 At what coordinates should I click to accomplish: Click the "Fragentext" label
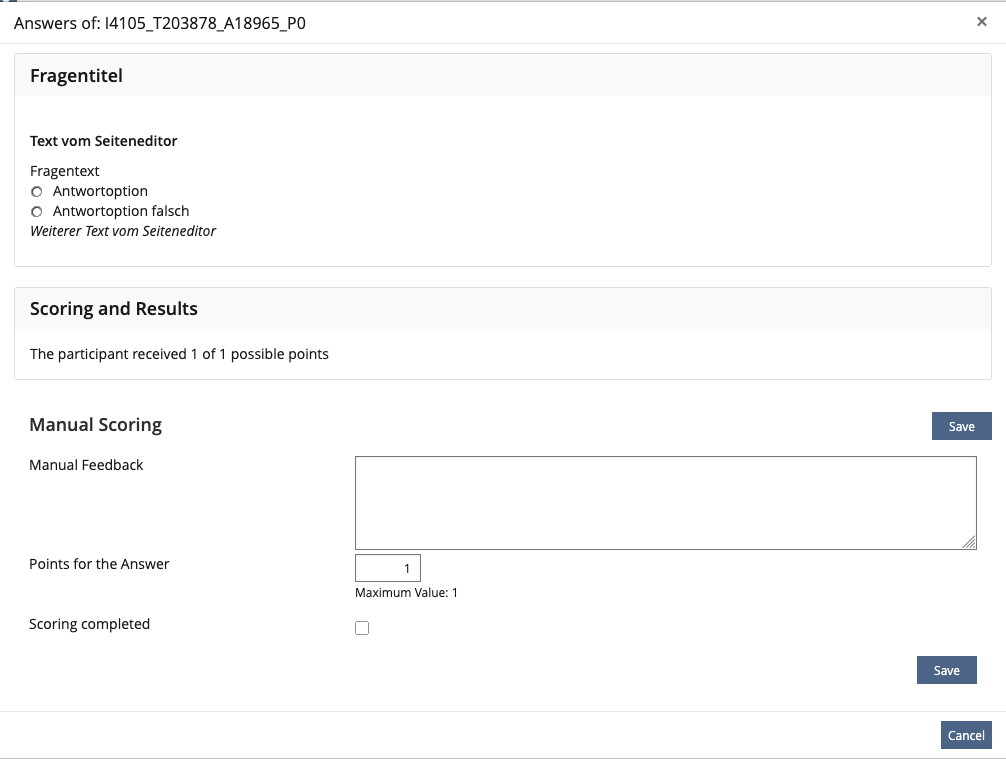click(64, 171)
